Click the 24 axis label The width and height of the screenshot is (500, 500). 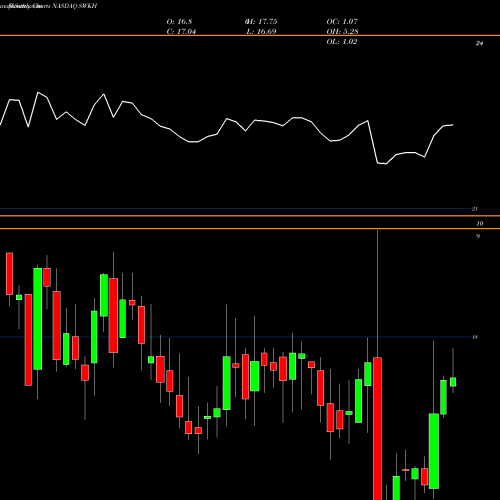(479, 43)
